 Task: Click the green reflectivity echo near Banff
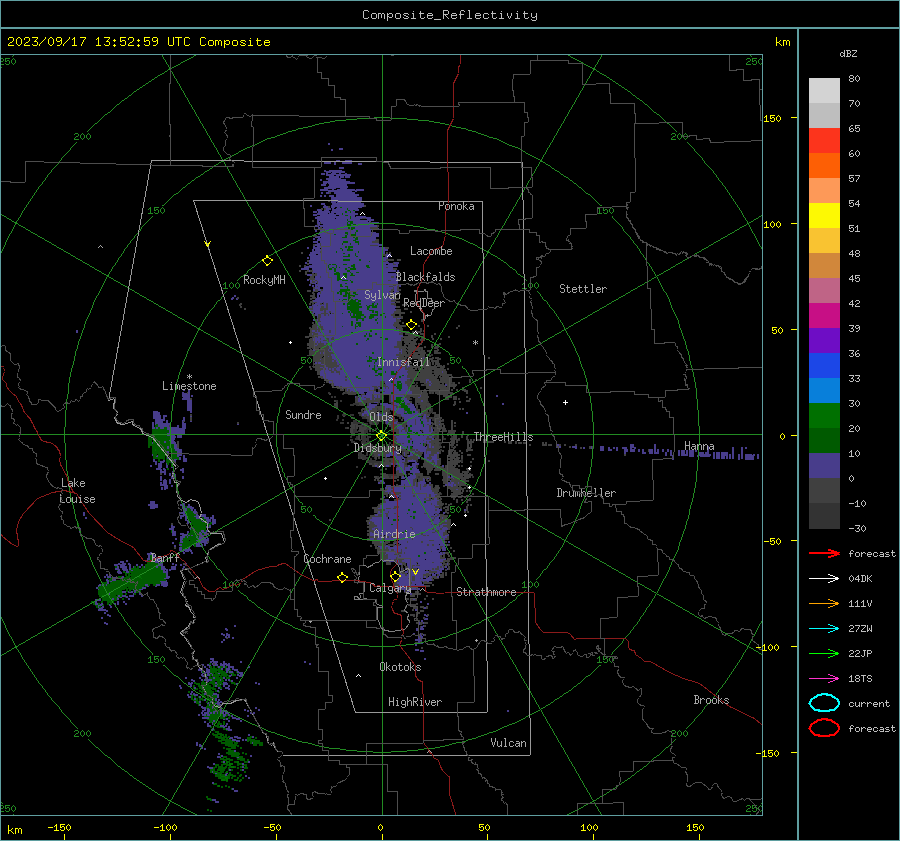133,581
